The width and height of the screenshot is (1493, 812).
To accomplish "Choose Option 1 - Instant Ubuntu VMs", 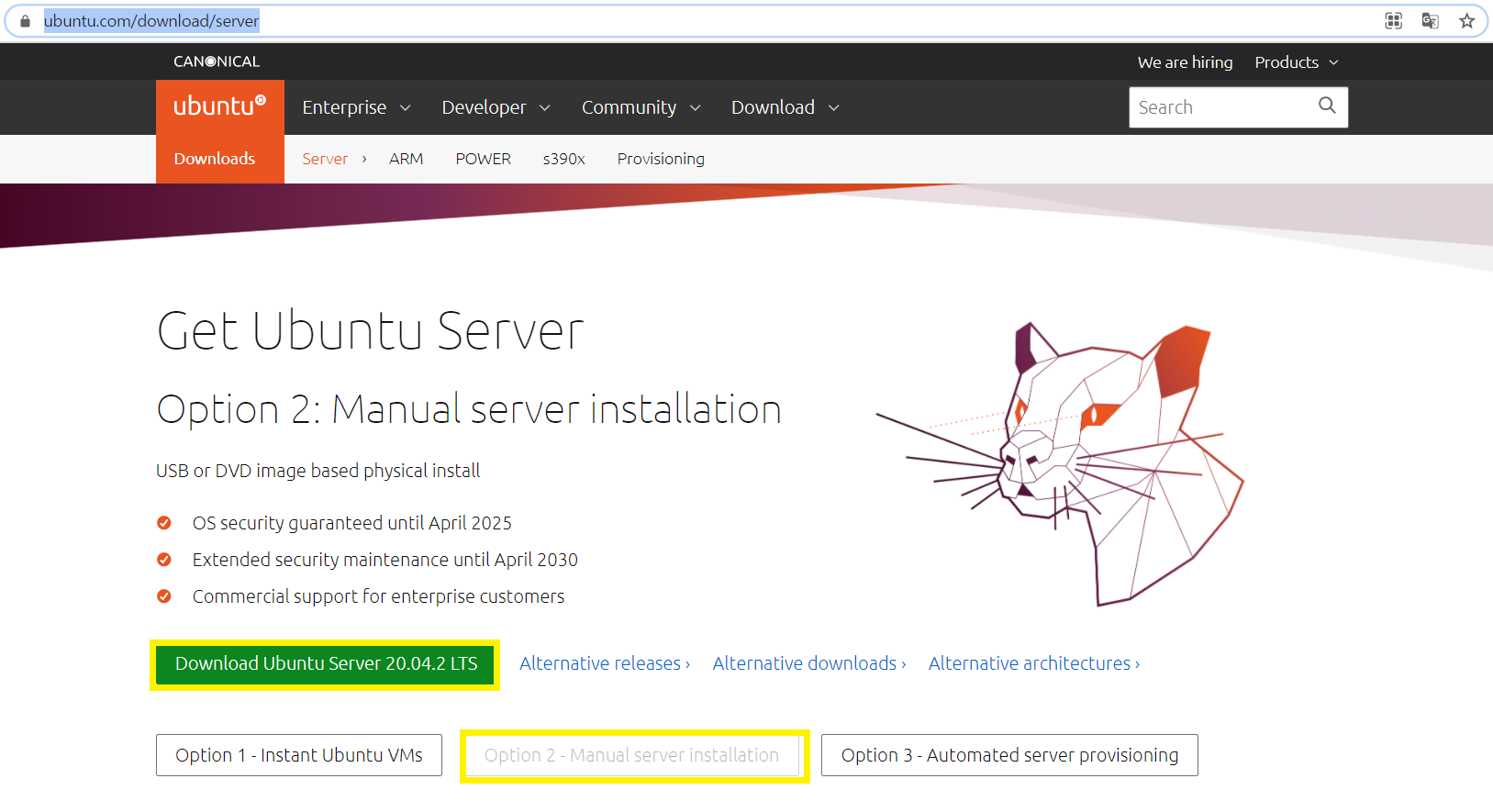I will (x=299, y=755).
